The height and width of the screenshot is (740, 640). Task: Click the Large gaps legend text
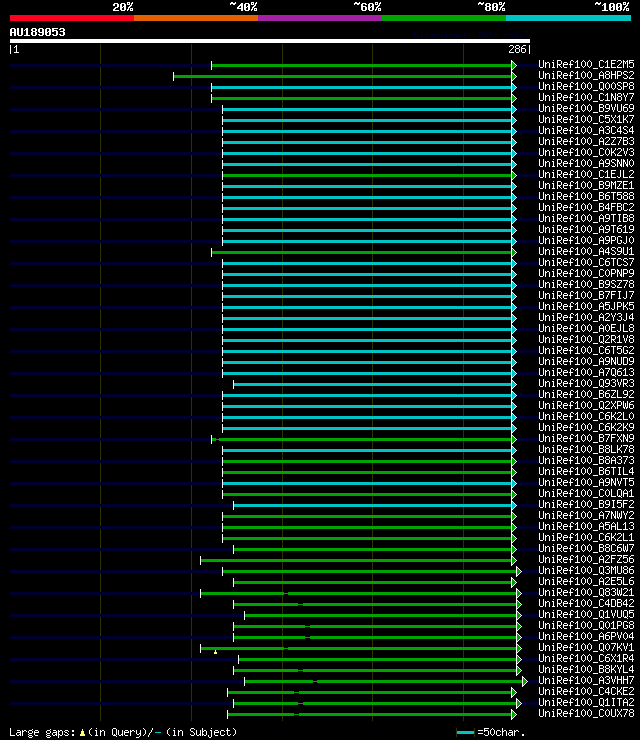[x=123, y=732]
